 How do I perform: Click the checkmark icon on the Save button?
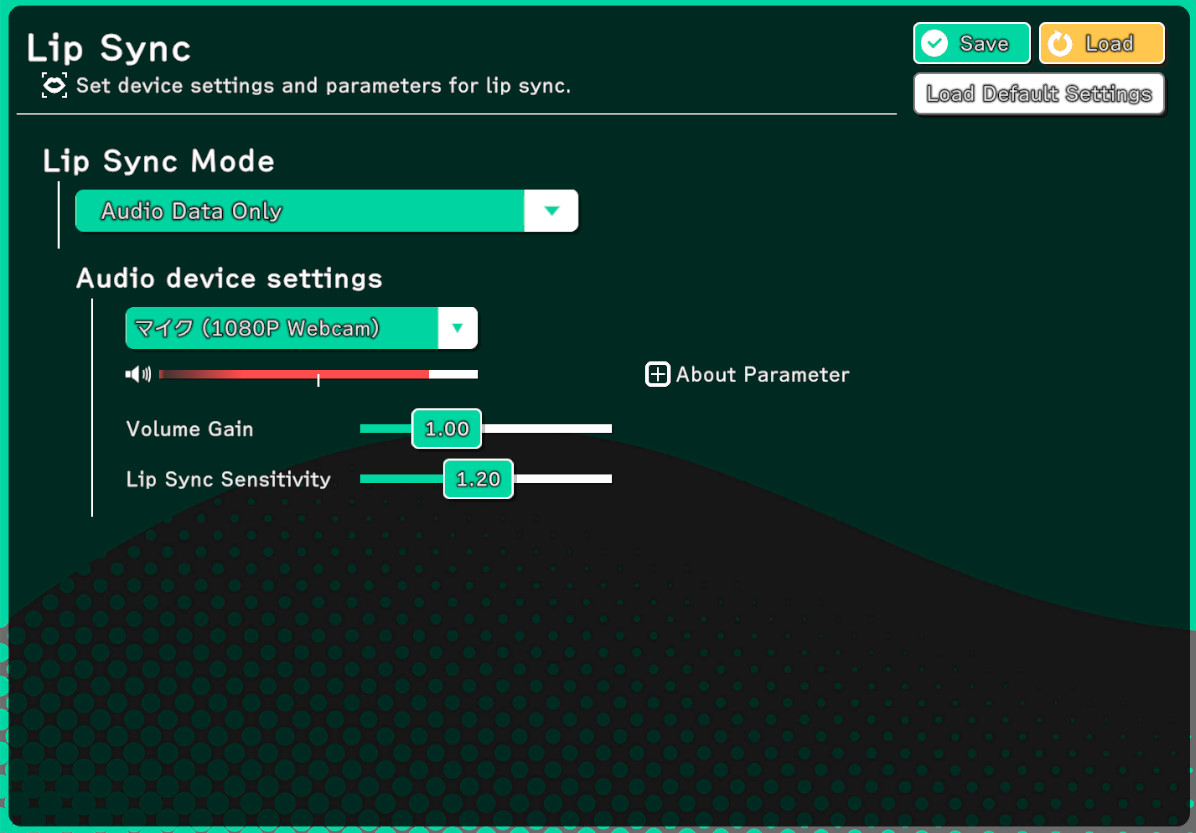coord(934,43)
